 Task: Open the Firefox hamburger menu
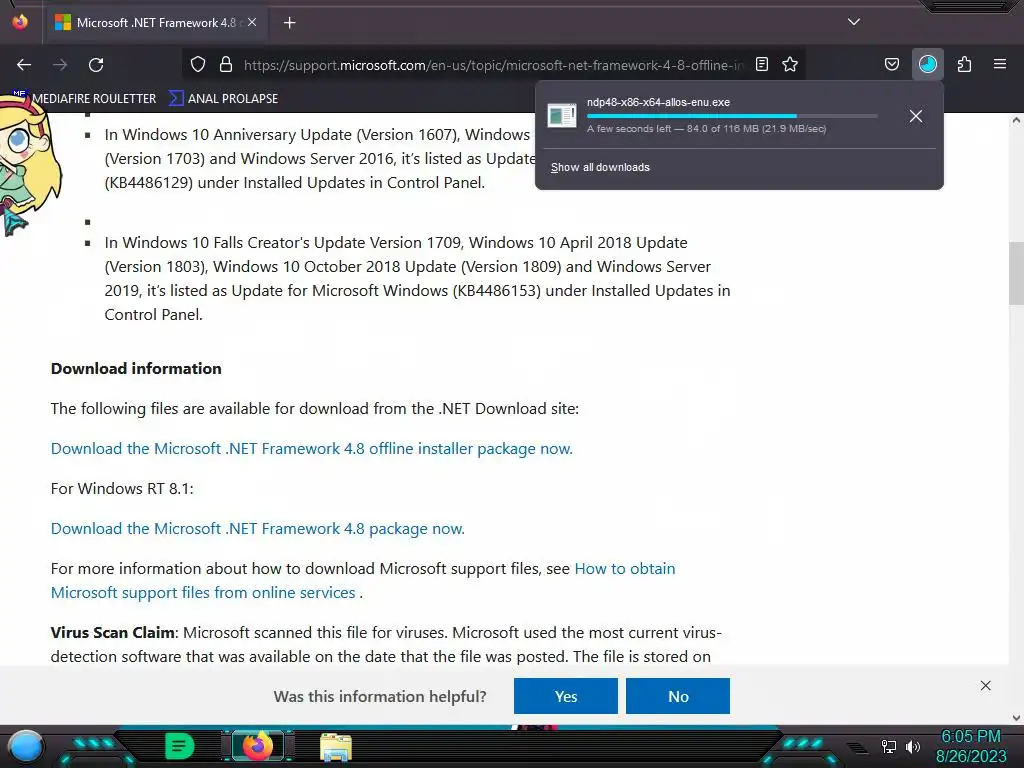point(1000,64)
